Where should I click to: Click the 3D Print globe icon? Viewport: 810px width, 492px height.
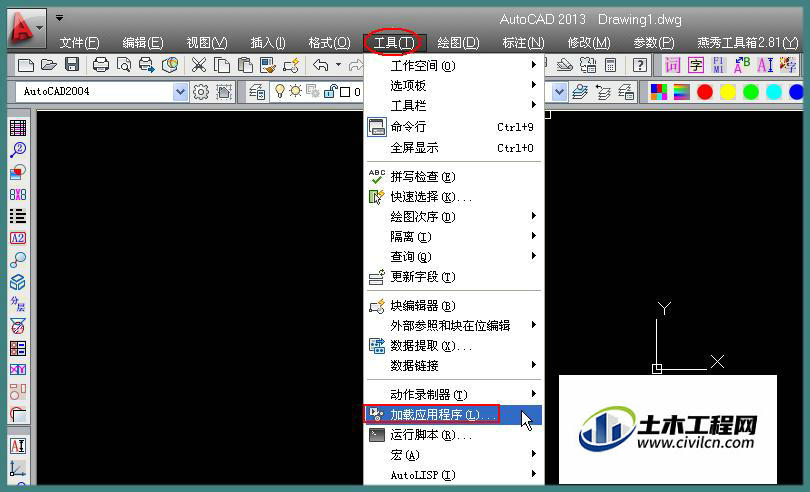[x=170, y=65]
